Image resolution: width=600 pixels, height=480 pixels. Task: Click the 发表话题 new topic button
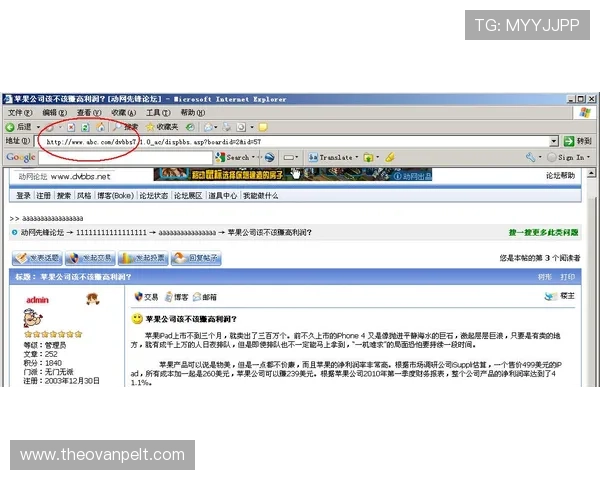38,258
